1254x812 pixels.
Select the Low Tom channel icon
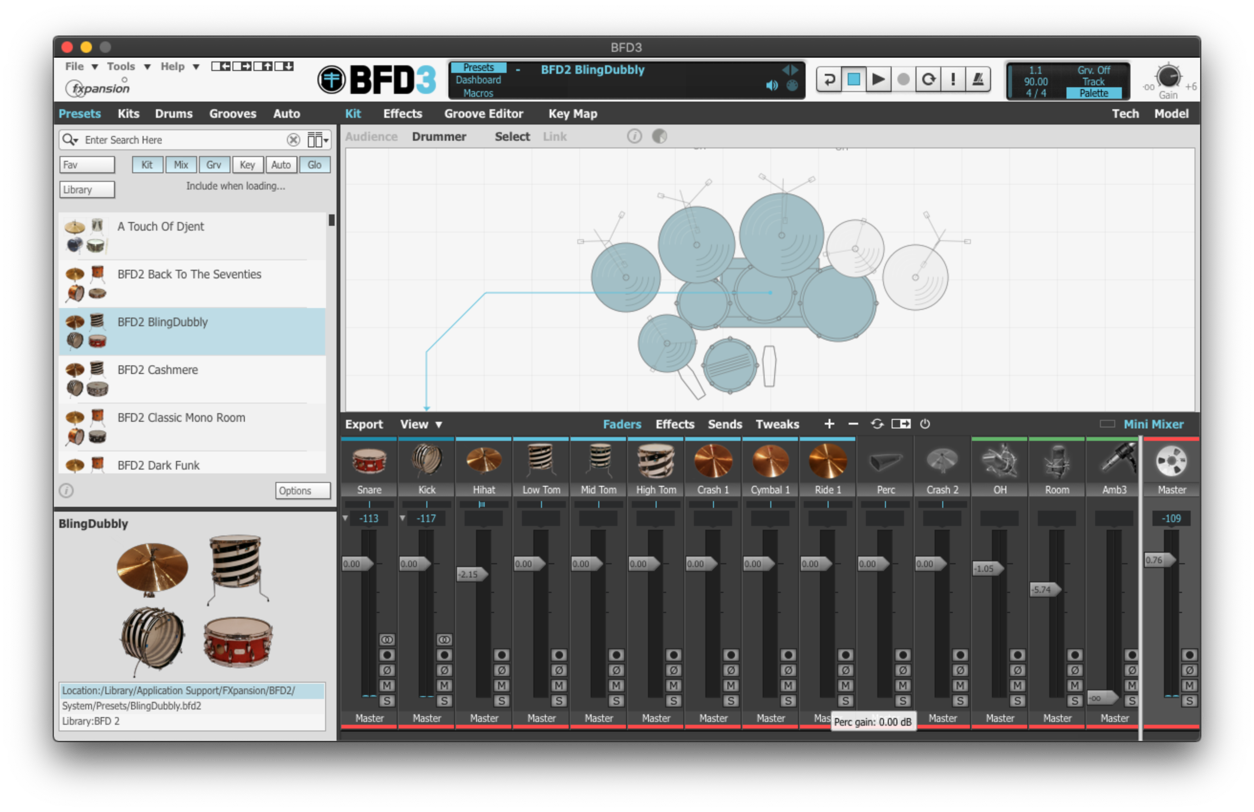click(541, 461)
